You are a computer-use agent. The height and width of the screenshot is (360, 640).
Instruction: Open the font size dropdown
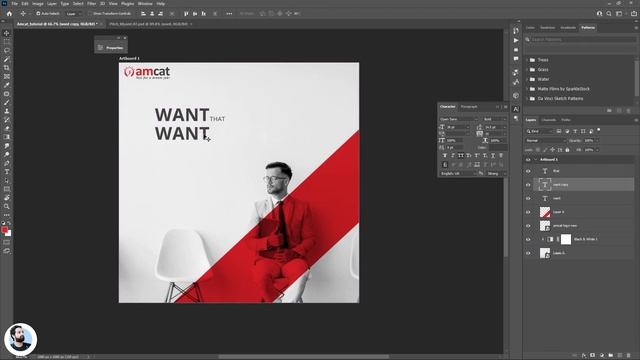click(x=468, y=127)
